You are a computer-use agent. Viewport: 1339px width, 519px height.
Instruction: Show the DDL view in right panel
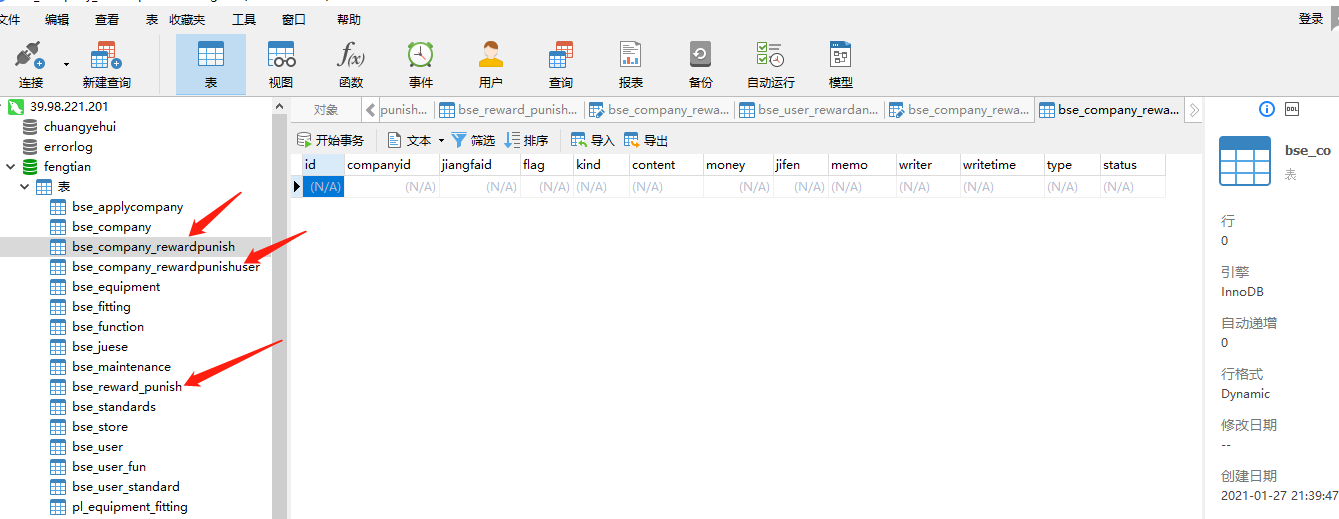click(1291, 109)
